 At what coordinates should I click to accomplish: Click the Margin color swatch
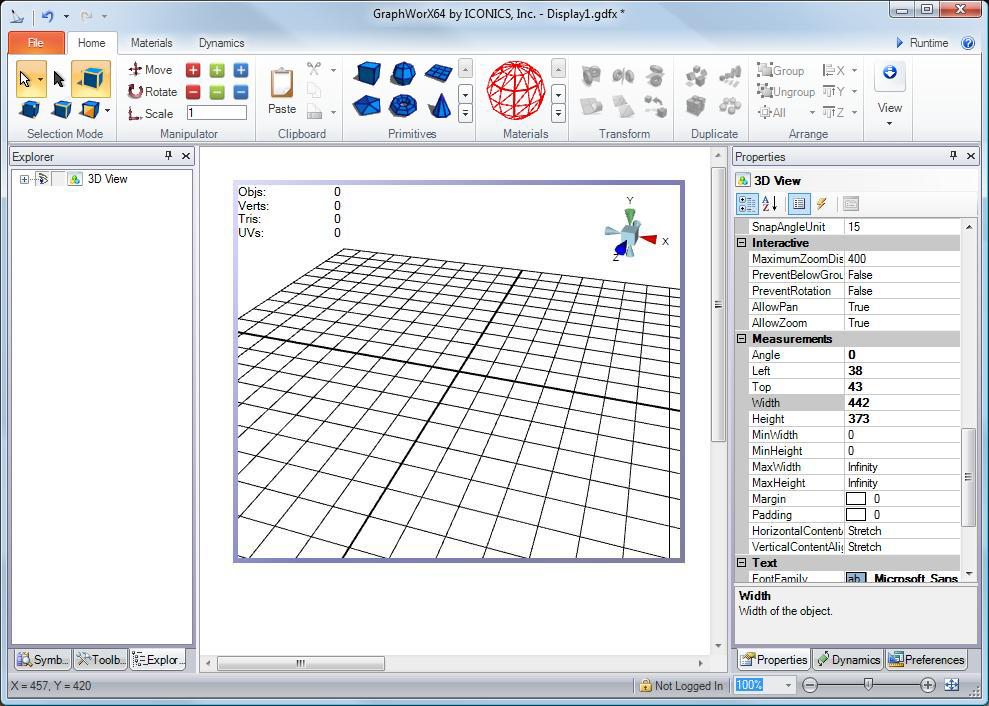856,499
